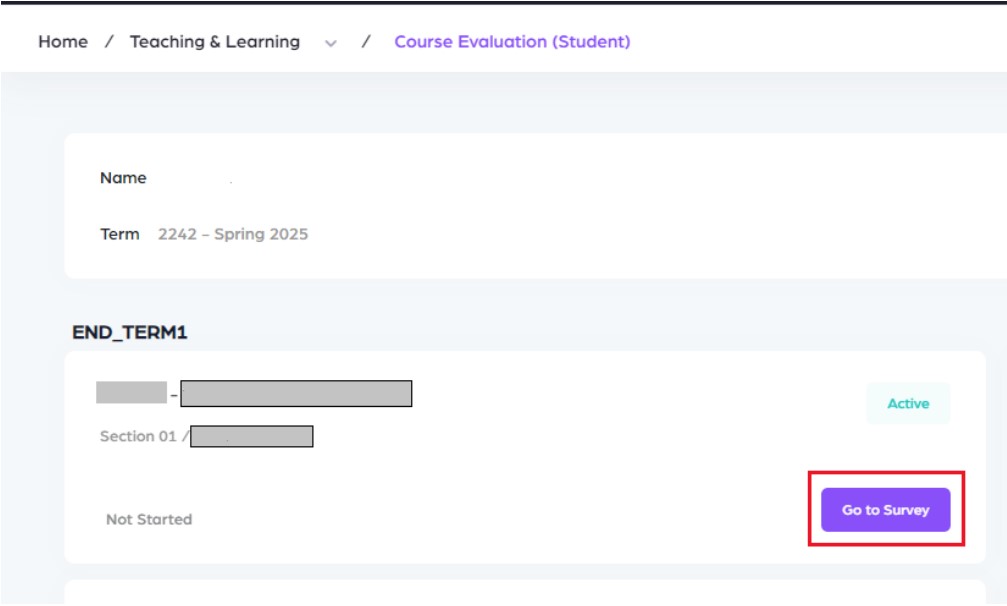
Task: Click the partially visible card at bottom
Action: (x=525, y=592)
